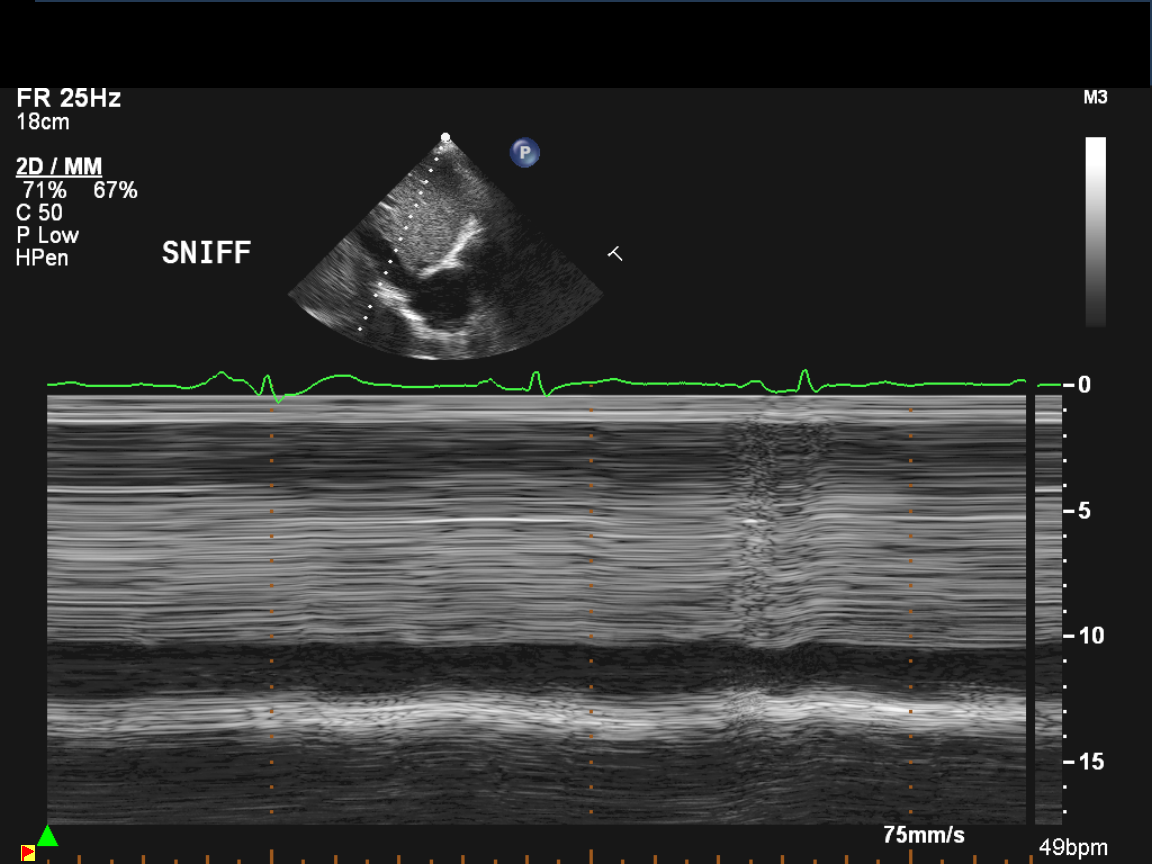Image resolution: width=1152 pixels, height=864 pixels.
Task: Click the C 50 compression setting
Action: [39, 212]
